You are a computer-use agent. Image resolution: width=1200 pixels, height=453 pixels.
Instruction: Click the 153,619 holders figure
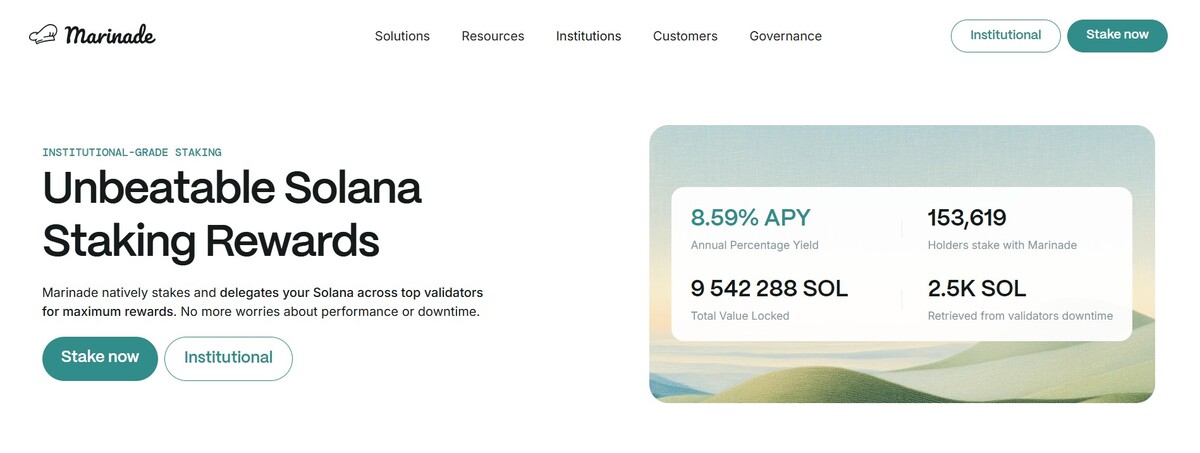point(967,217)
